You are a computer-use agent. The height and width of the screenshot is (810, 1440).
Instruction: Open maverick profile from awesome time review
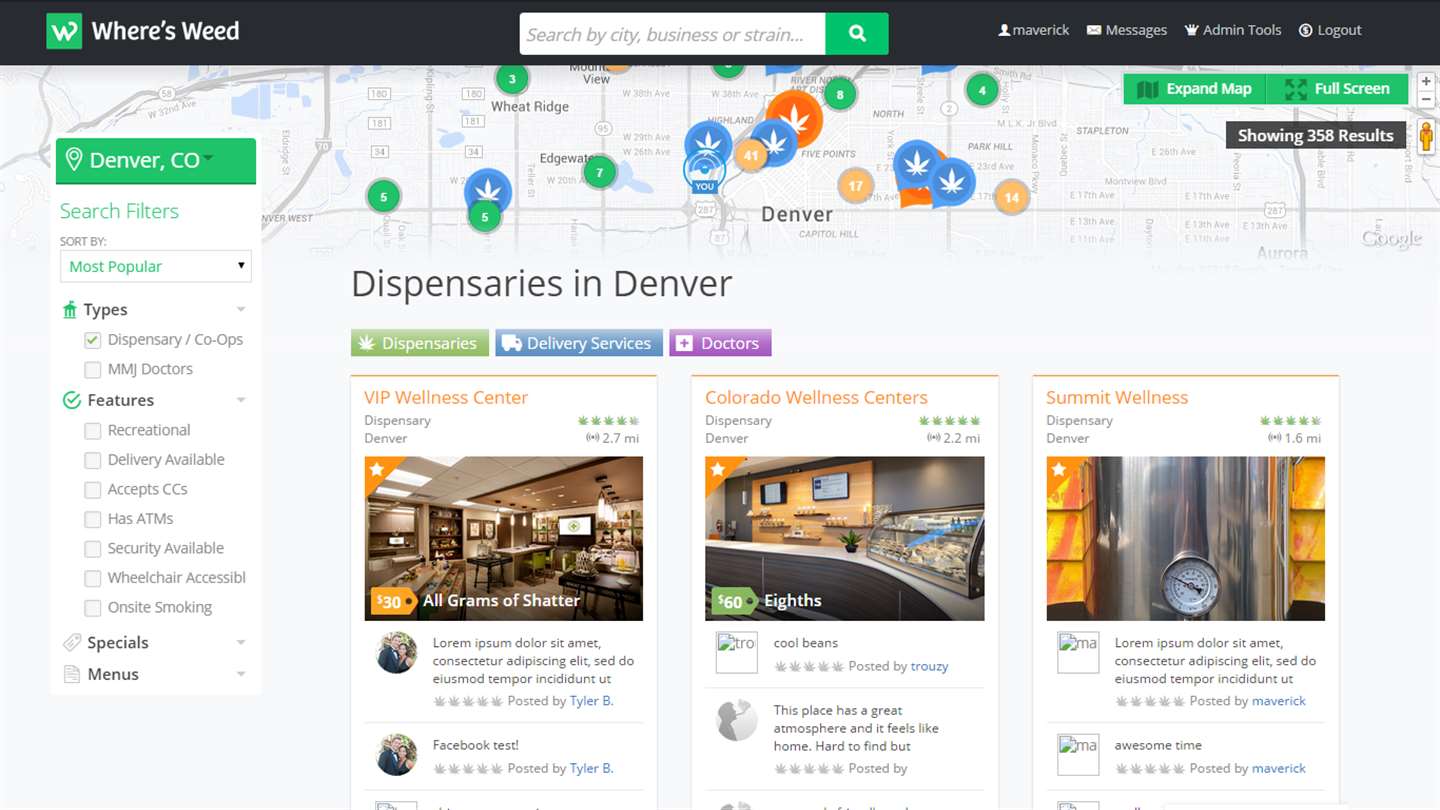[x=1278, y=768]
